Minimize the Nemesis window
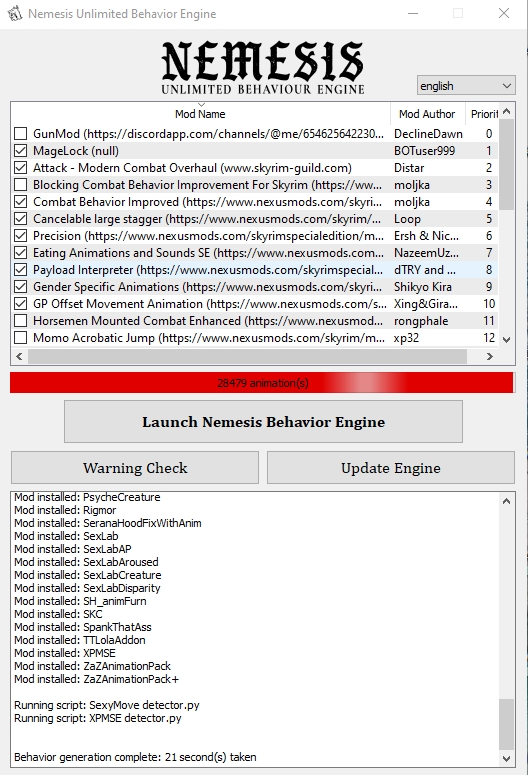The width and height of the screenshot is (528, 775). click(x=413, y=13)
